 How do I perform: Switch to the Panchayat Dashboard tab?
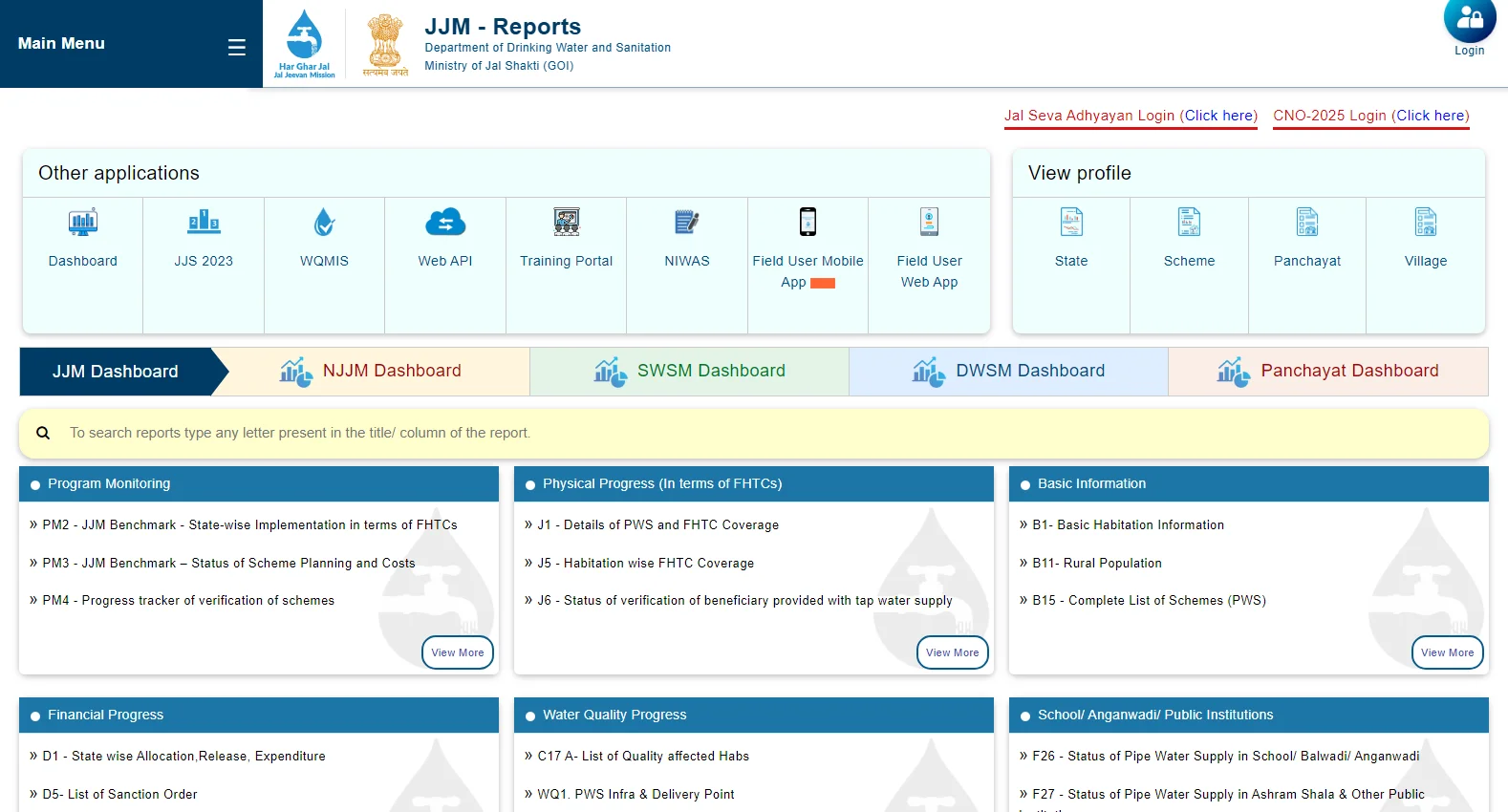pos(1328,372)
